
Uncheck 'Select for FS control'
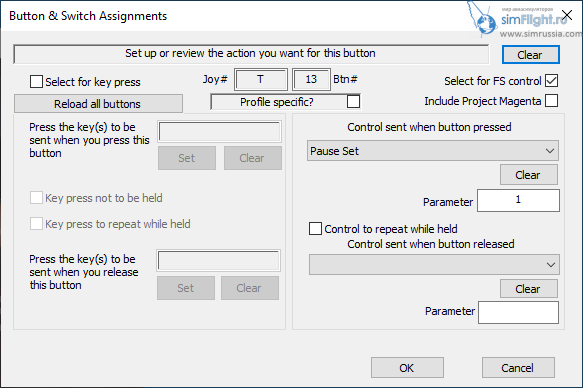551,81
